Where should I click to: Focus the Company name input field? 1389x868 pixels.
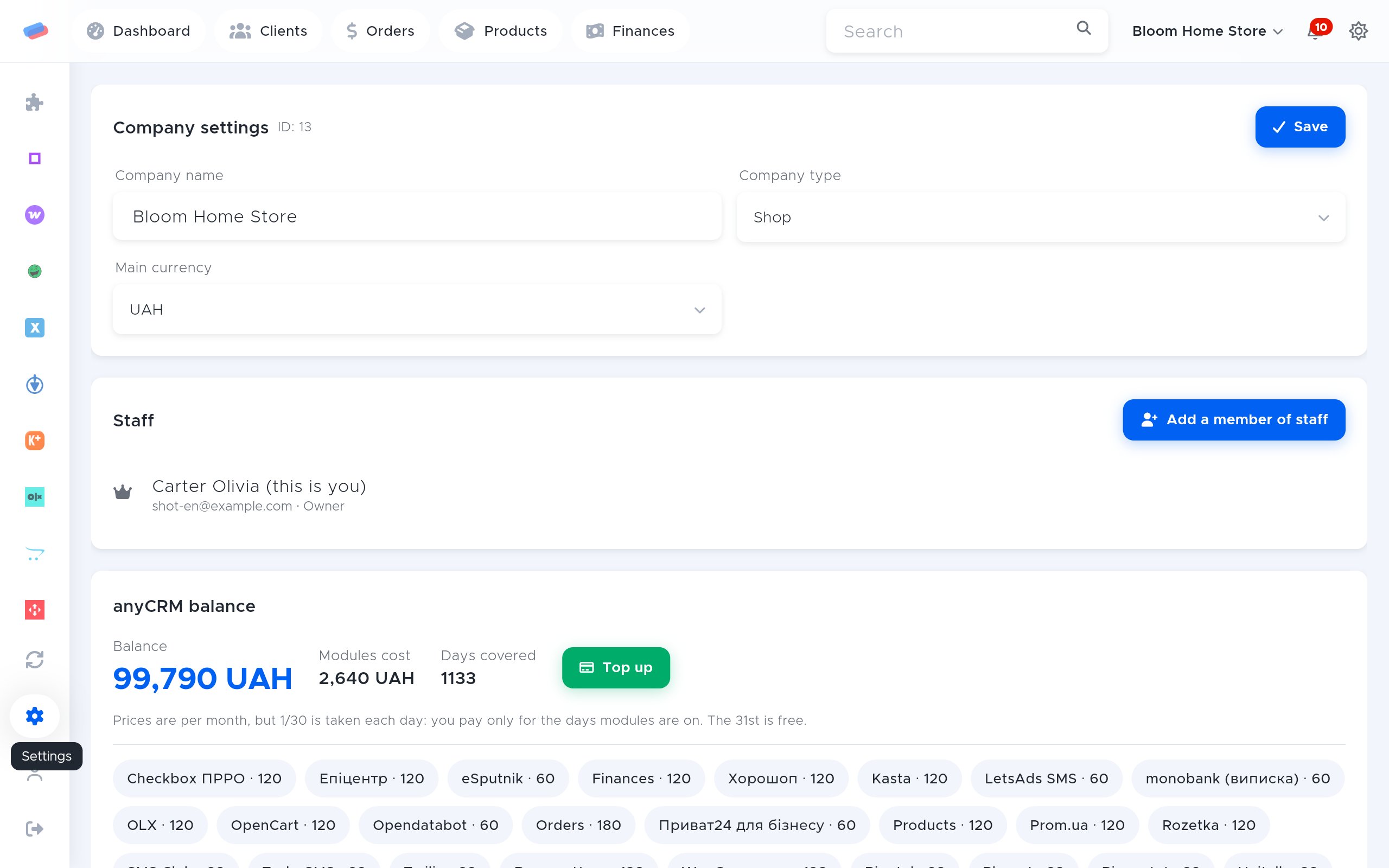[x=417, y=216]
